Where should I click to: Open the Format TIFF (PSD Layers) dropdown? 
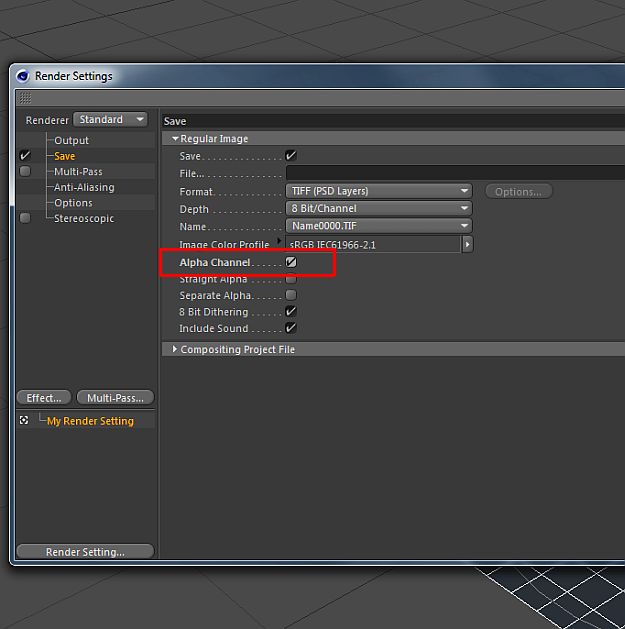(x=379, y=191)
